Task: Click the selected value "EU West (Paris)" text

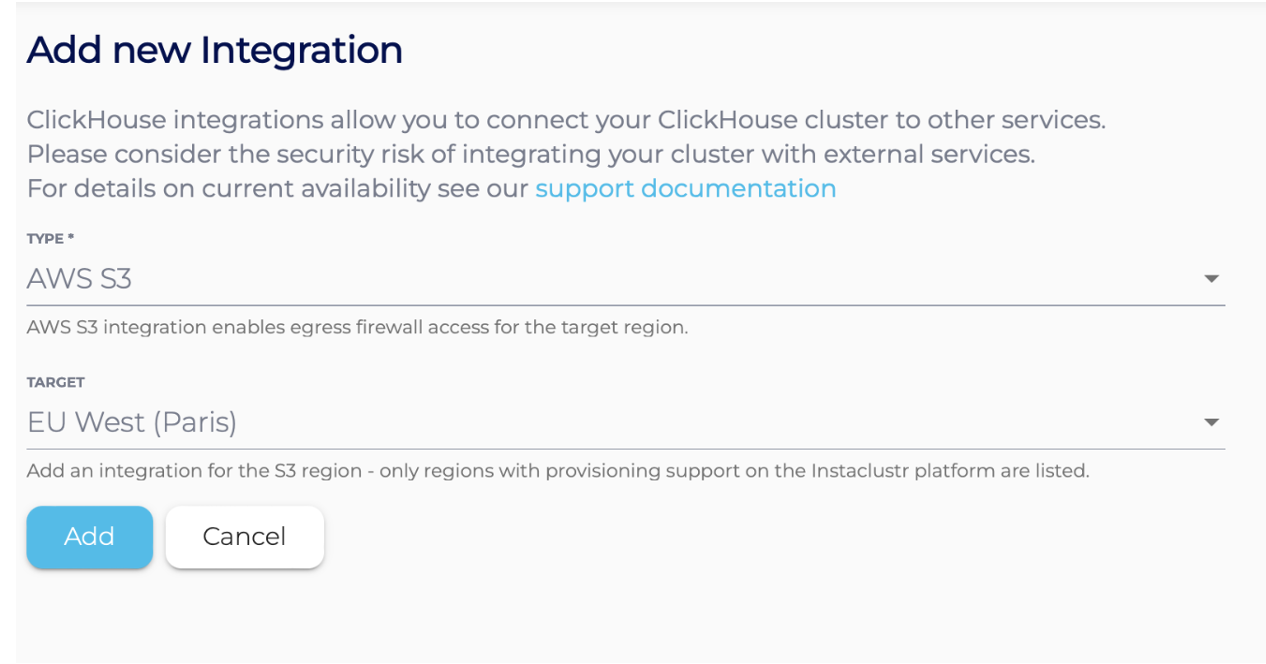Action: coord(132,423)
